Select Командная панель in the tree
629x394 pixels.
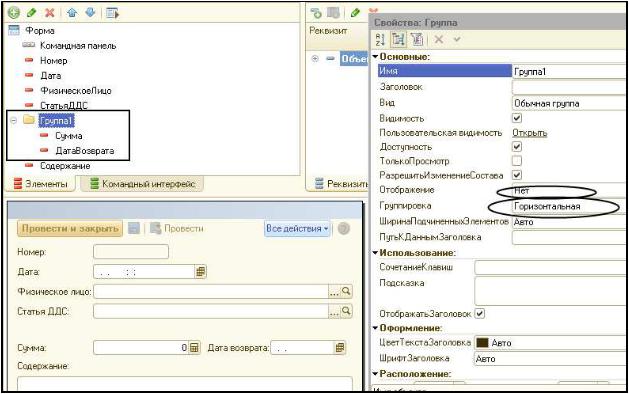click(78, 46)
